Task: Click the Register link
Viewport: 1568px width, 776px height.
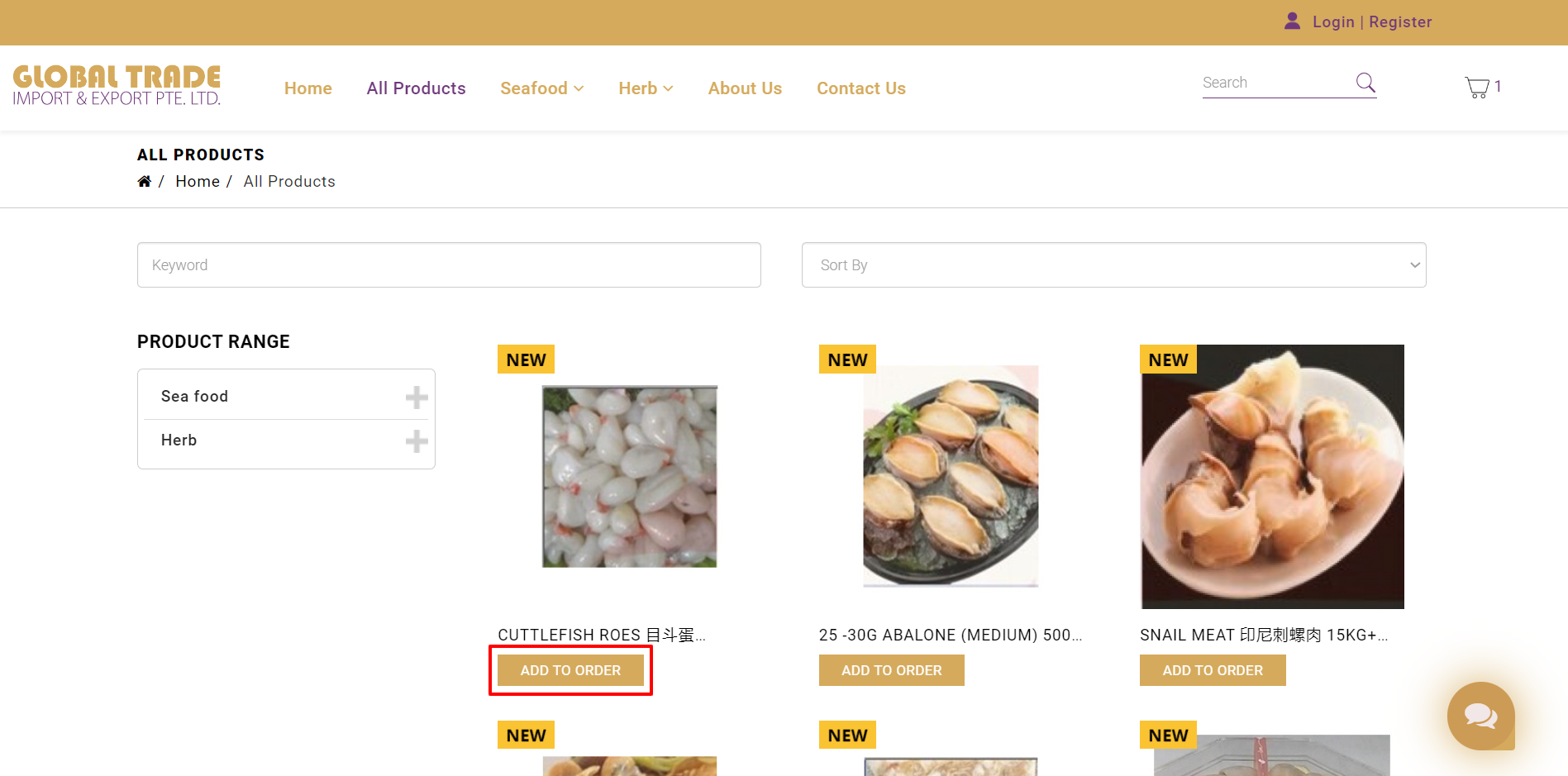Action: [1400, 22]
